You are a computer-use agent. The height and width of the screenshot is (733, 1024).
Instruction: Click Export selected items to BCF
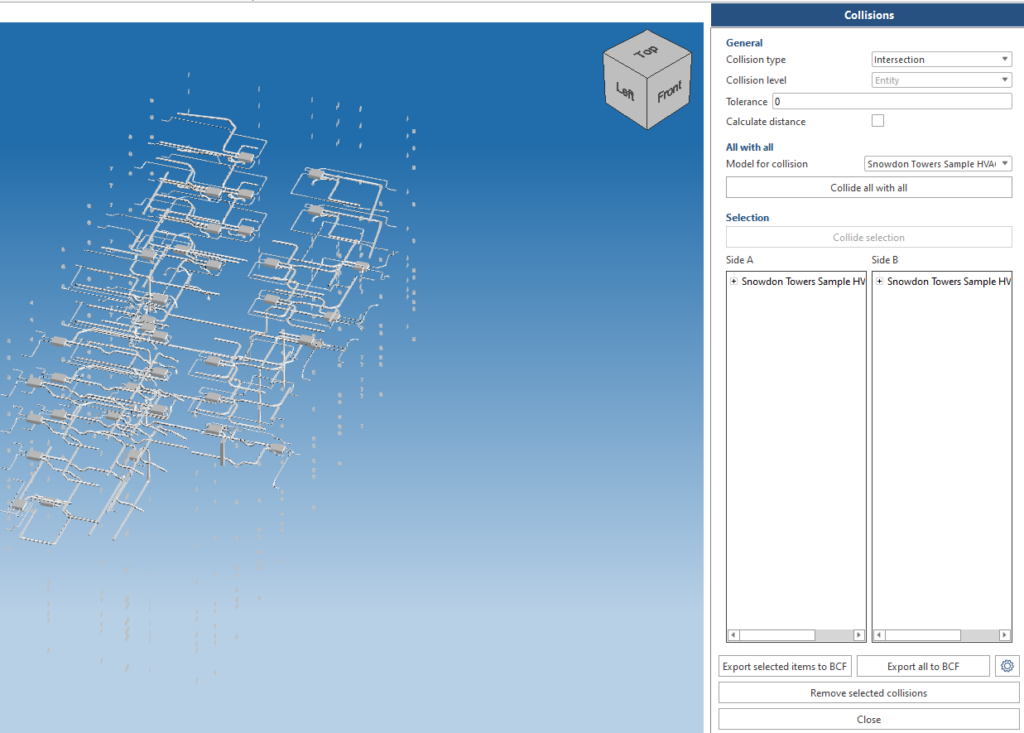(784, 665)
